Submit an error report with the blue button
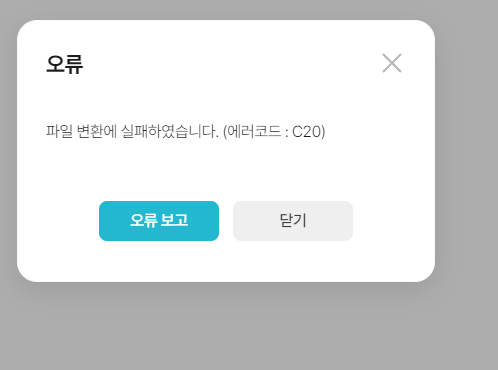The image size is (498, 370). coord(159,221)
